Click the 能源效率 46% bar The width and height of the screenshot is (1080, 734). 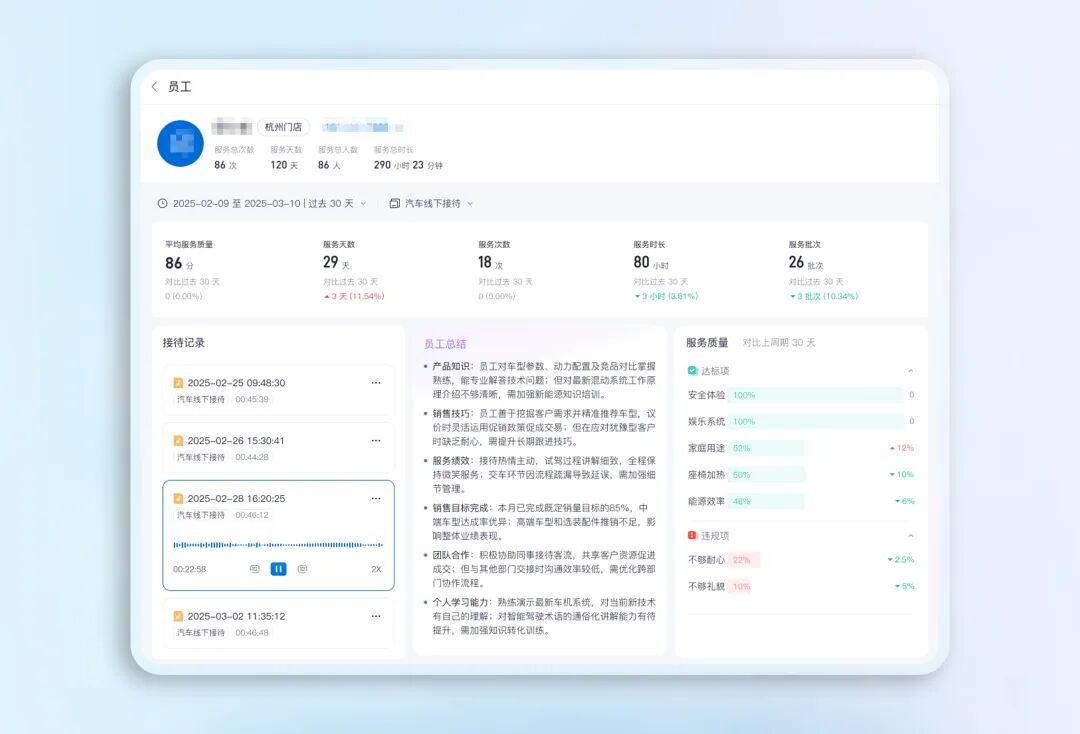coord(766,502)
